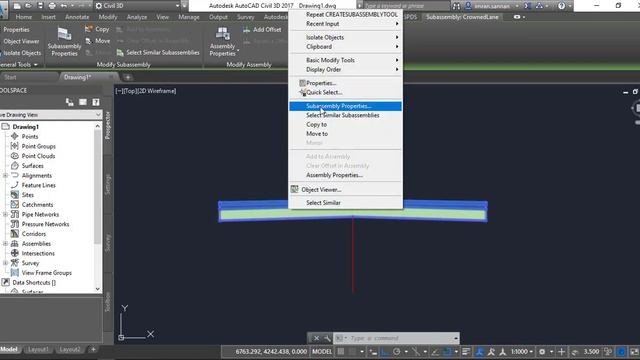Image resolution: width=640 pixels, height=360 pixels.
Task: Open the Assembly Properties ribbon button
Action: [222, 41]
